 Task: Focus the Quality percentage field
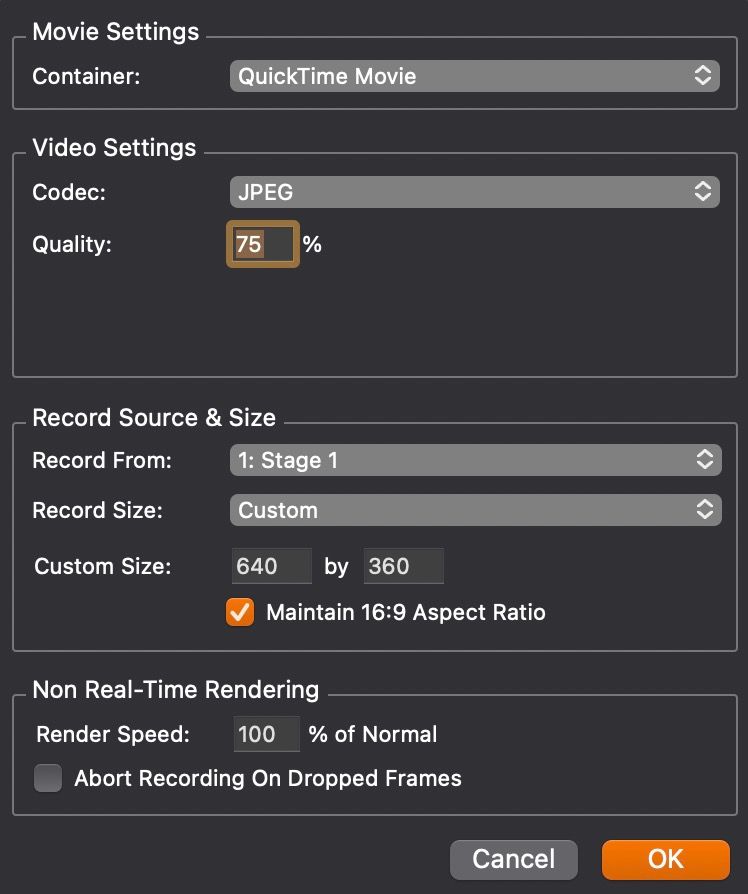pyautogui.click(x=263, y=244)
